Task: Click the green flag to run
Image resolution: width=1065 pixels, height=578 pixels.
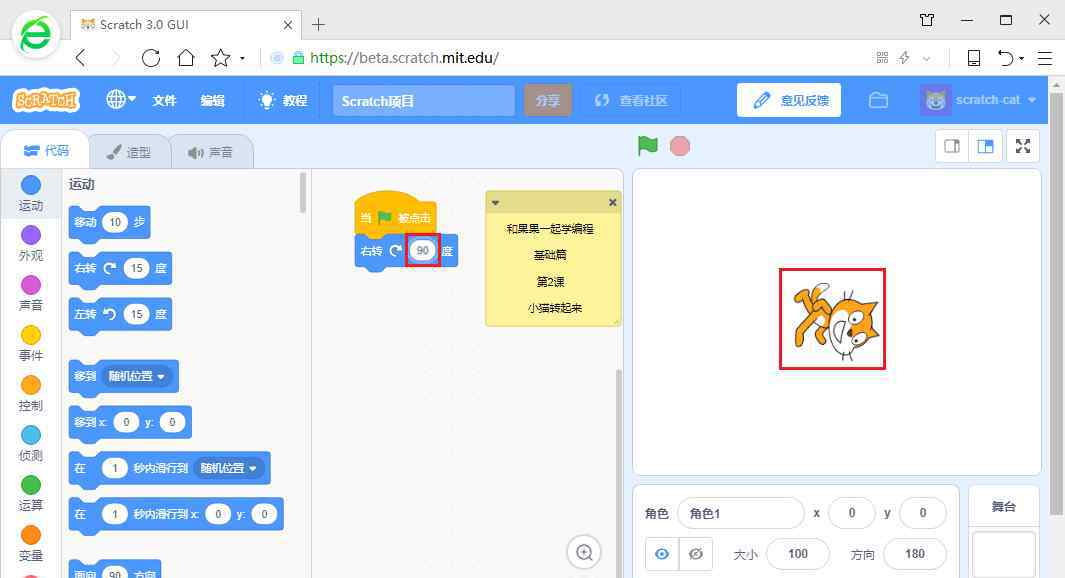Action: (647, 145)
